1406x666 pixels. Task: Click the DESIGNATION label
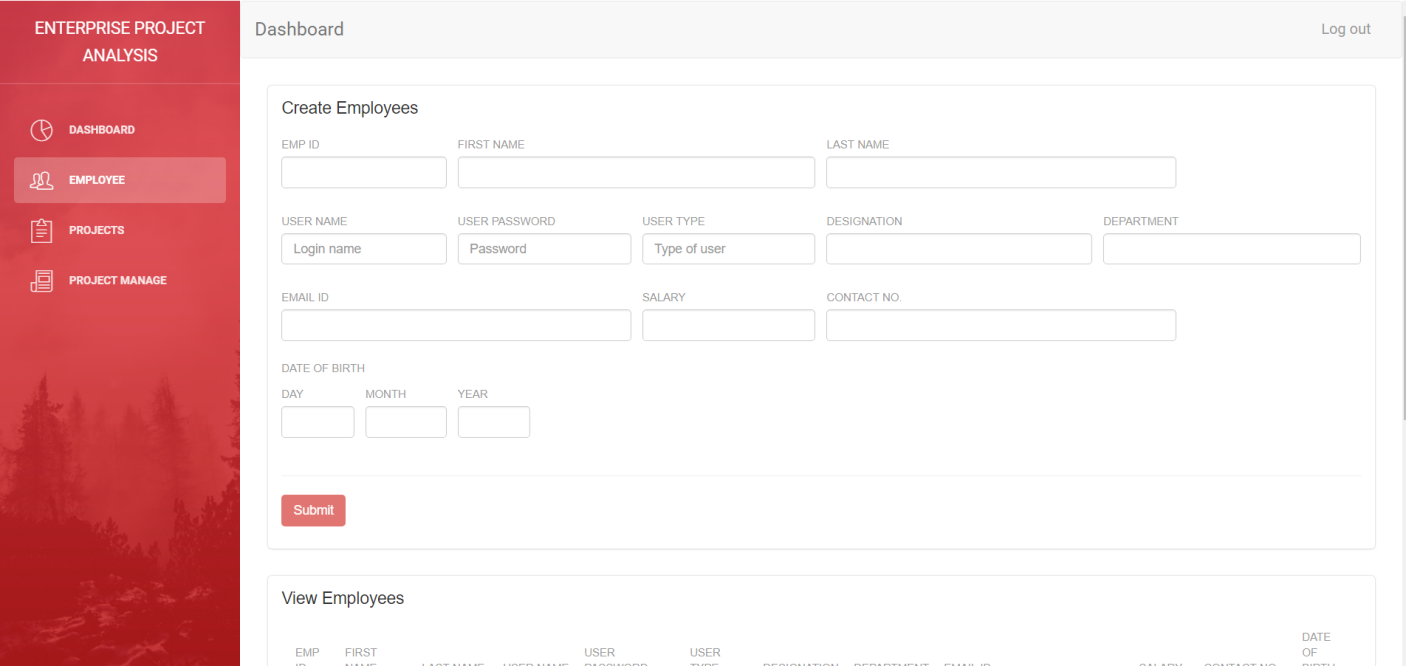click(x=864, y=221)
